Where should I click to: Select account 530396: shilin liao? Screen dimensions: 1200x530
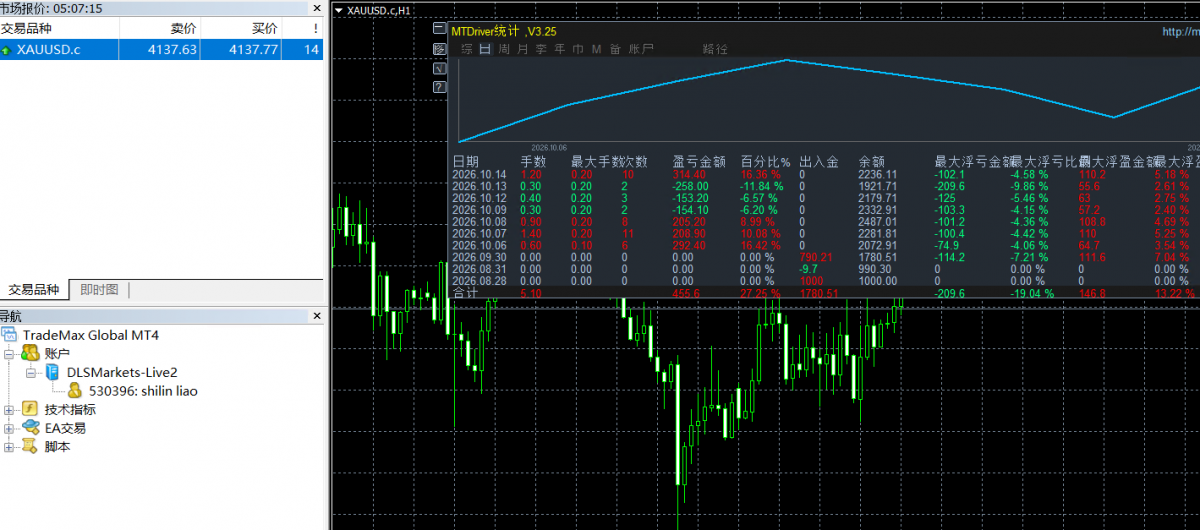(x=143, y=391)
